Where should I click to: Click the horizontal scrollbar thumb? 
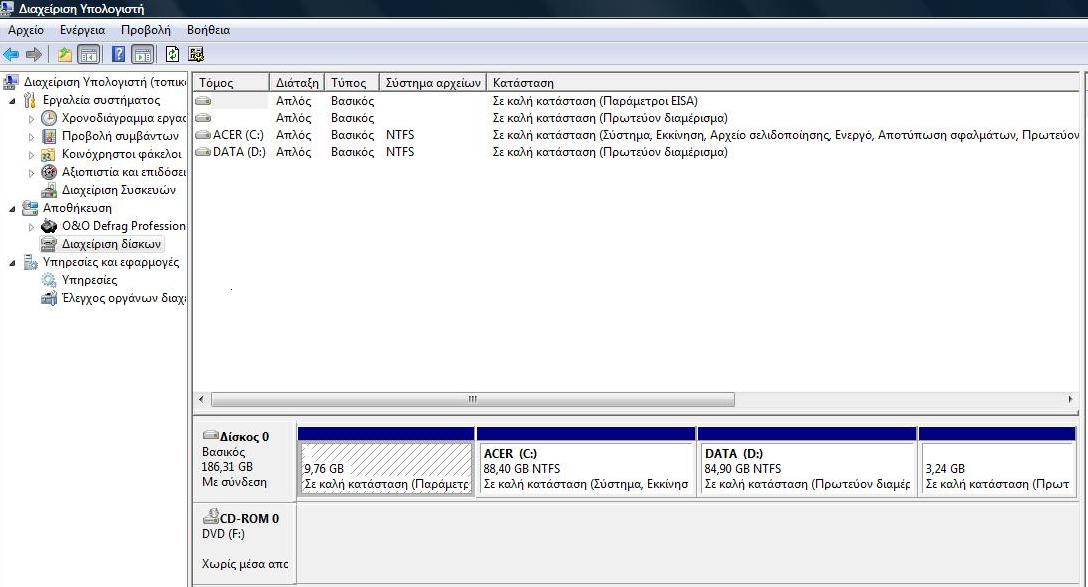point(473,400)
